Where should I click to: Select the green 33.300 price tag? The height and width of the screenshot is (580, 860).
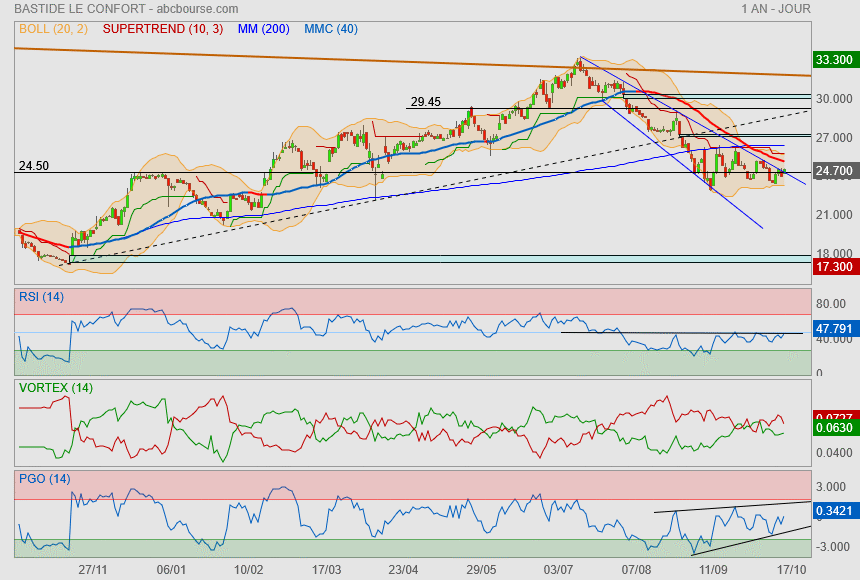coord(834,60)
